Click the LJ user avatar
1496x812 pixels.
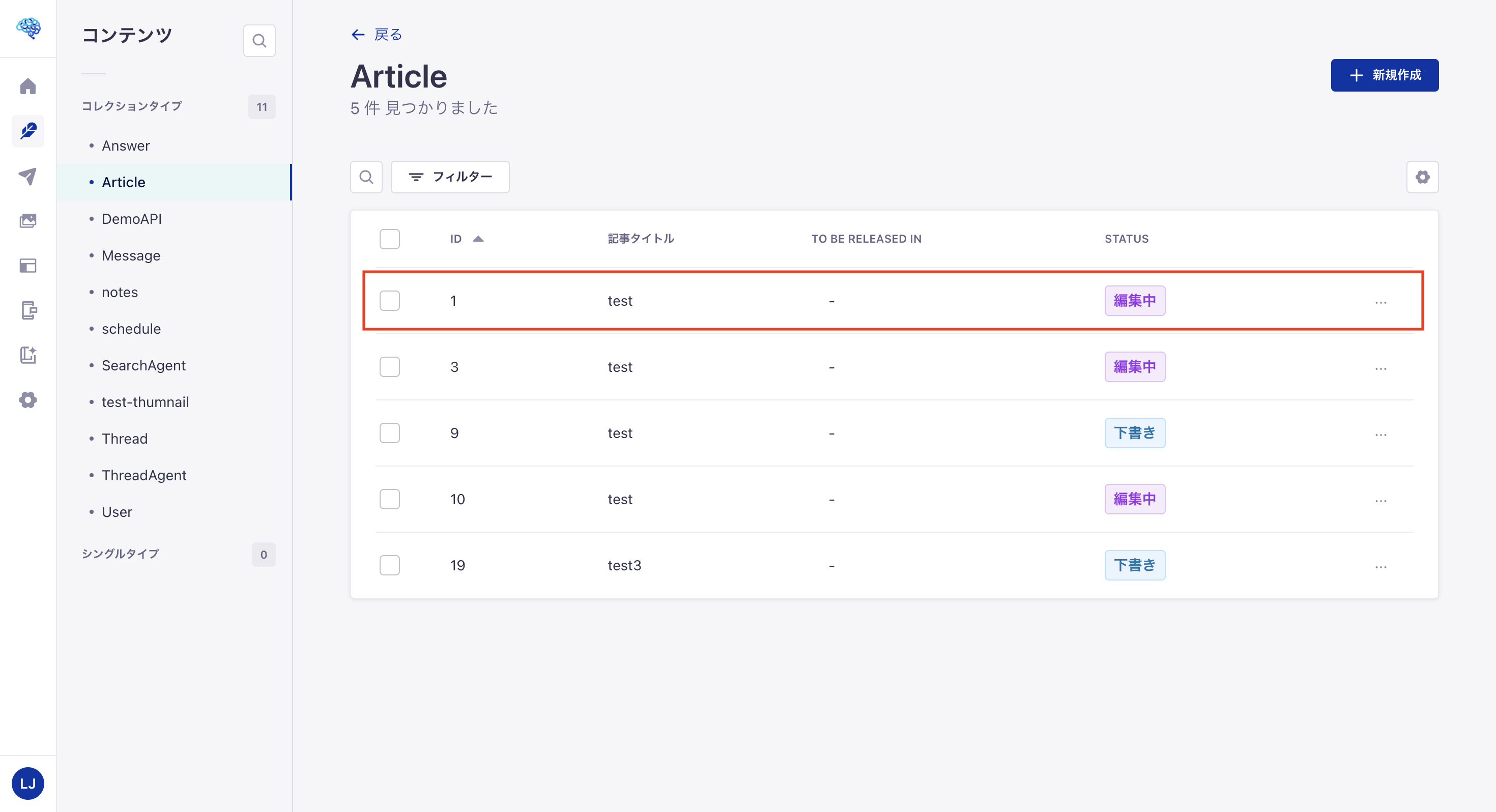(x=28, y=783)
